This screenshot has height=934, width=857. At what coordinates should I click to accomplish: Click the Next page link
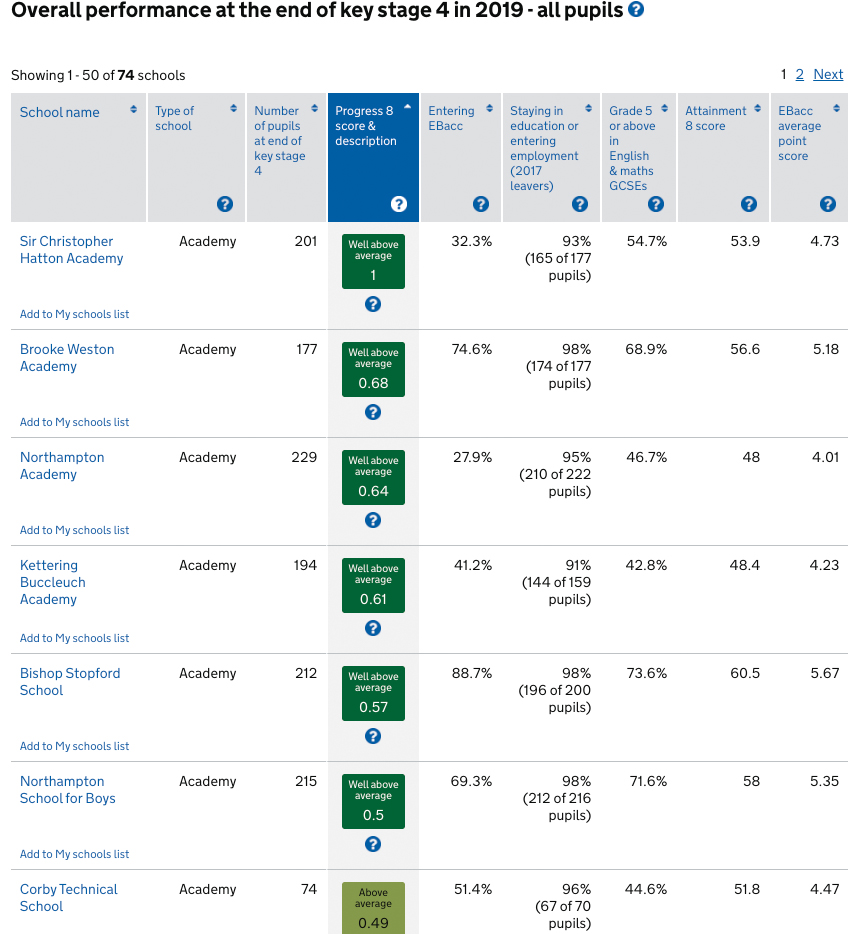(x=828, y=74)
